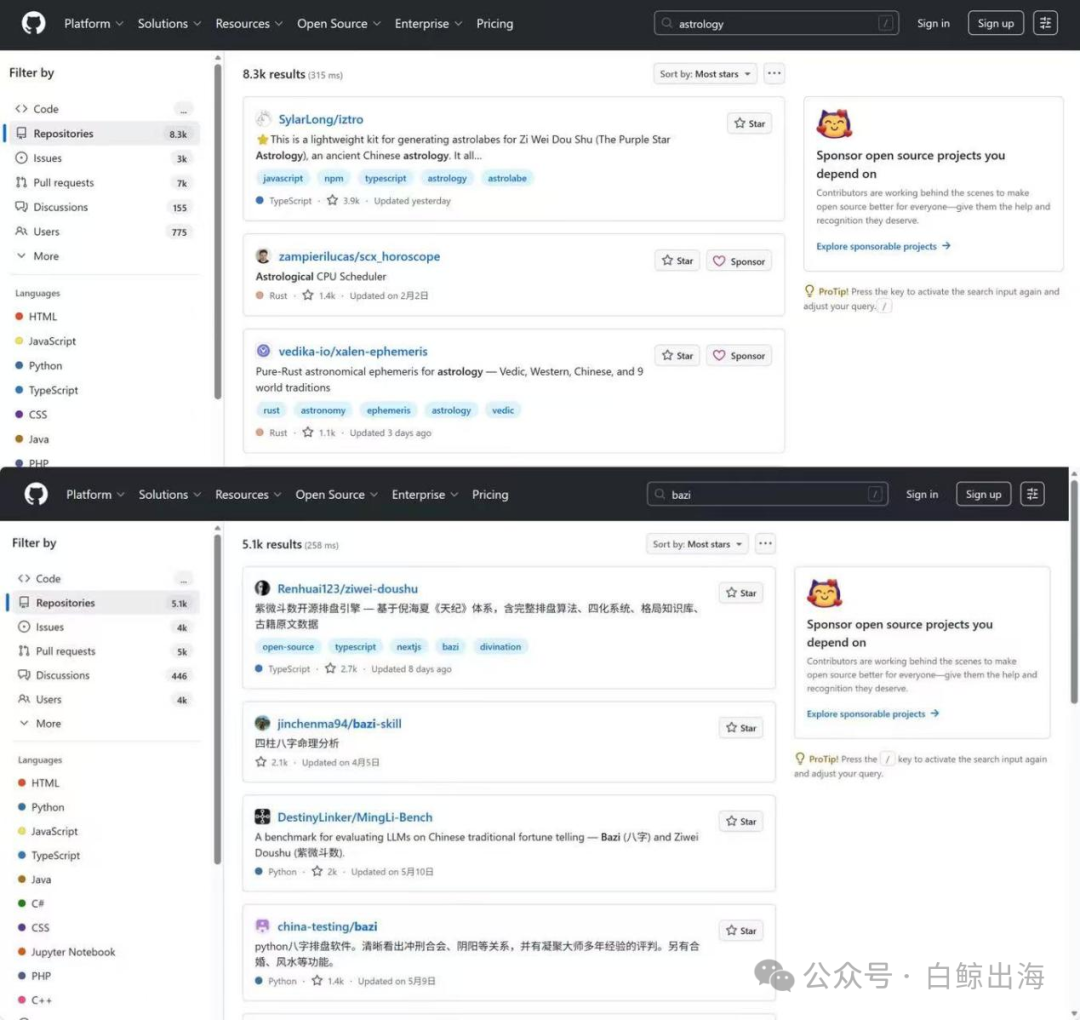
Task: Star the zampierilucas/scx_horoscope repository
Action: click(x=677, y=260)
